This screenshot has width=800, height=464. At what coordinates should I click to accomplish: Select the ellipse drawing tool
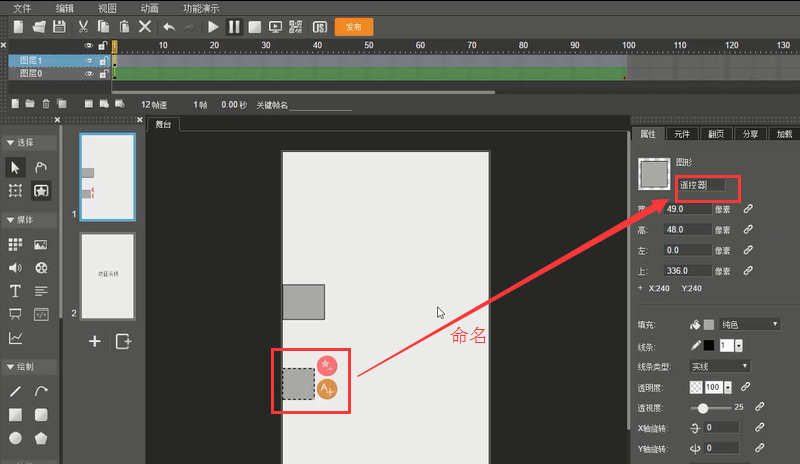(x=15, y=438)
